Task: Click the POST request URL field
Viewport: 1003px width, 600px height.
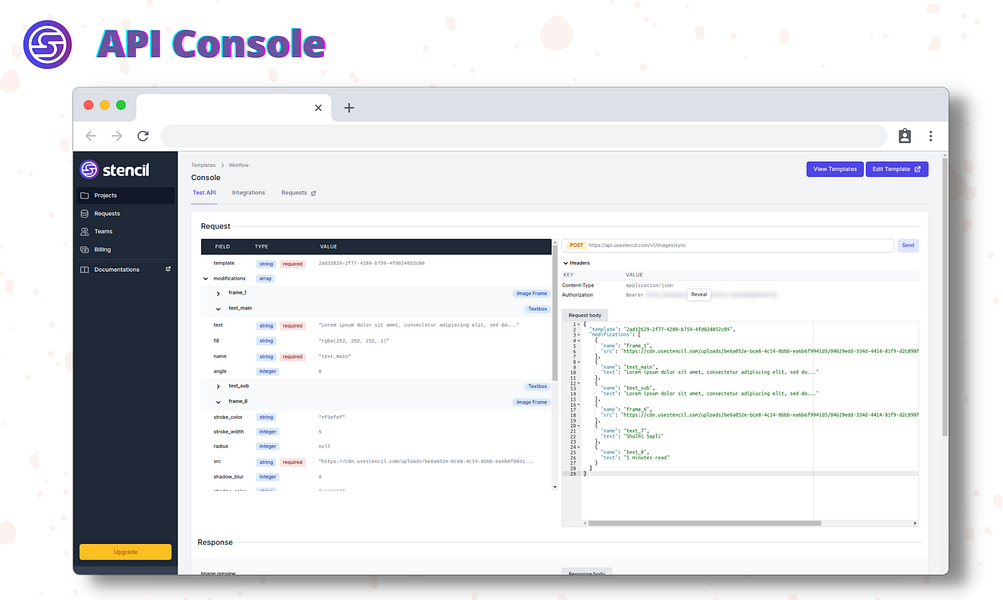Action: tap(728, 245)
